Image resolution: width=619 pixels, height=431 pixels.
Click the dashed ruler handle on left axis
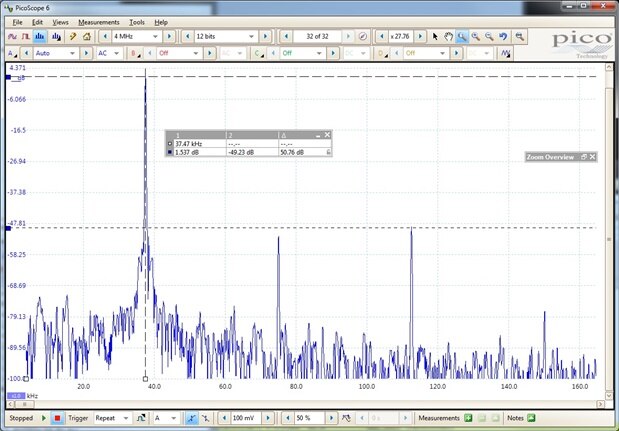pyautogui.click(x=7, y=228)
